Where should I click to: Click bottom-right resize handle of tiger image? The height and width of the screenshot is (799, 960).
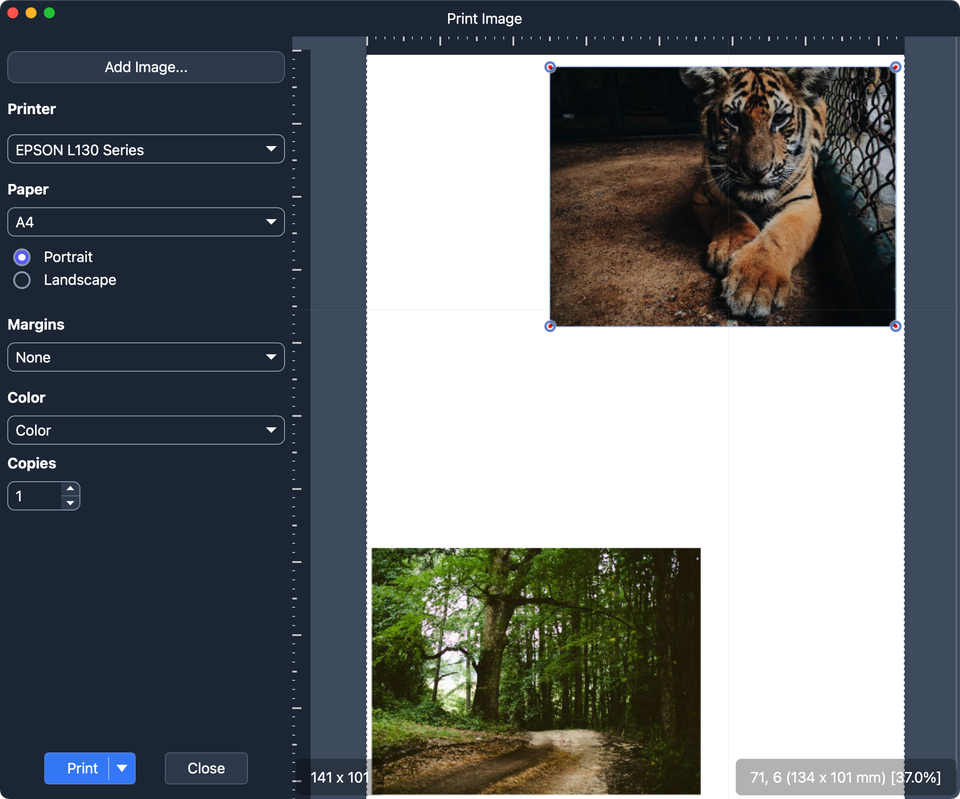coord(895,326)
